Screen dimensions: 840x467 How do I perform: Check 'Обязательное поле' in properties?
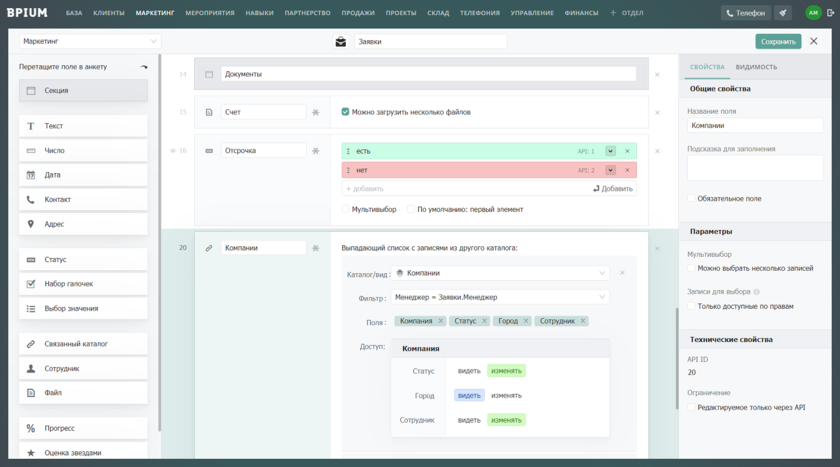[x=692, y=199]
